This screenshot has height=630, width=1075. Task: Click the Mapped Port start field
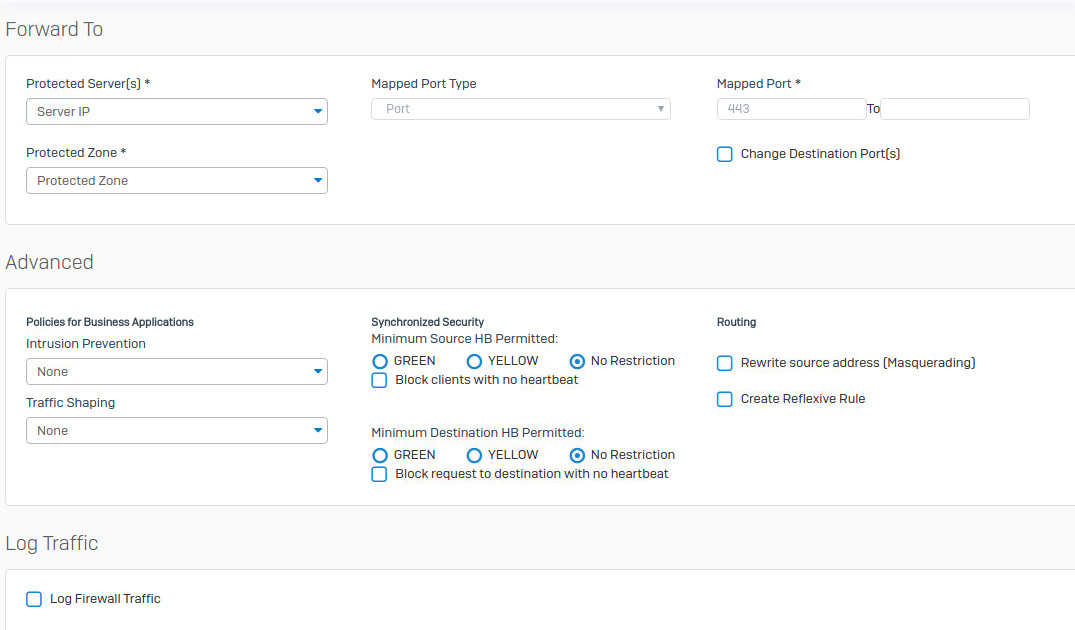[x=791, y=109]
